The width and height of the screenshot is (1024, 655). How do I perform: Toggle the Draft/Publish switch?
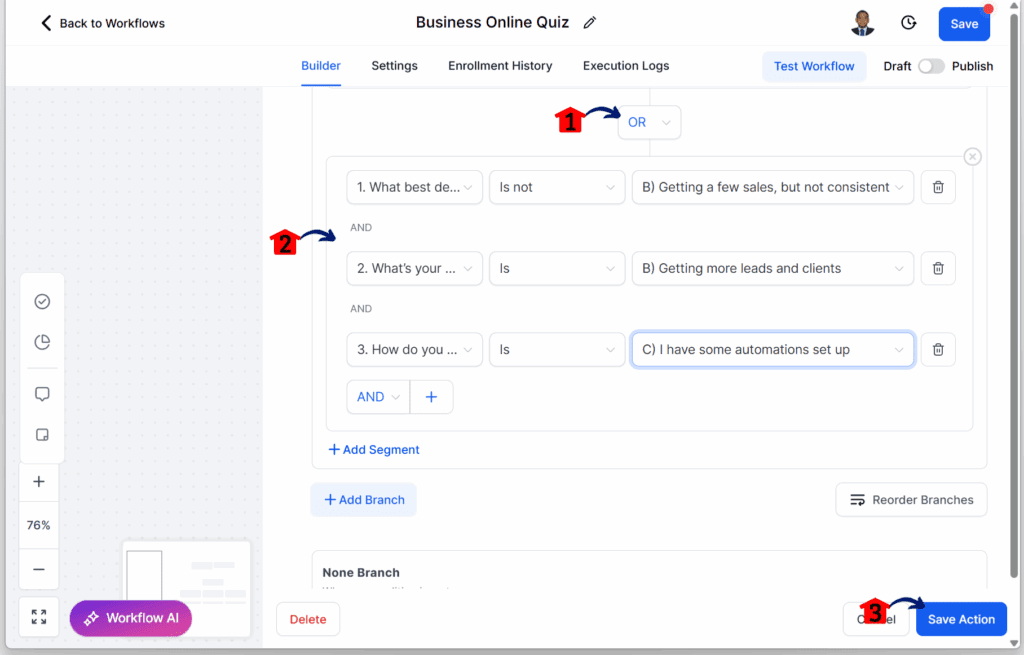(x=931, y=66)
